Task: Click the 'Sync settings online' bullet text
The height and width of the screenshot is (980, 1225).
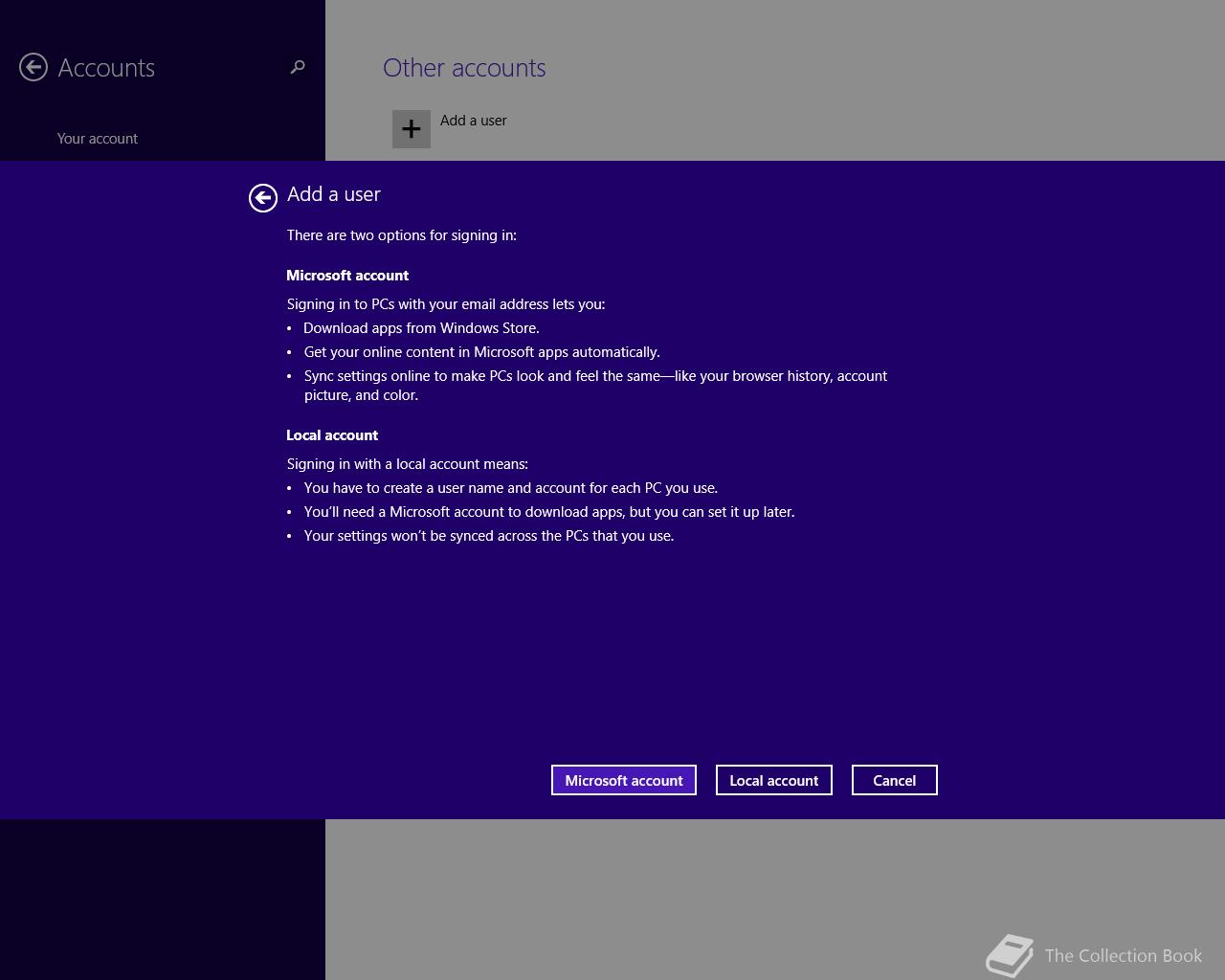Action: coord(595,386)
